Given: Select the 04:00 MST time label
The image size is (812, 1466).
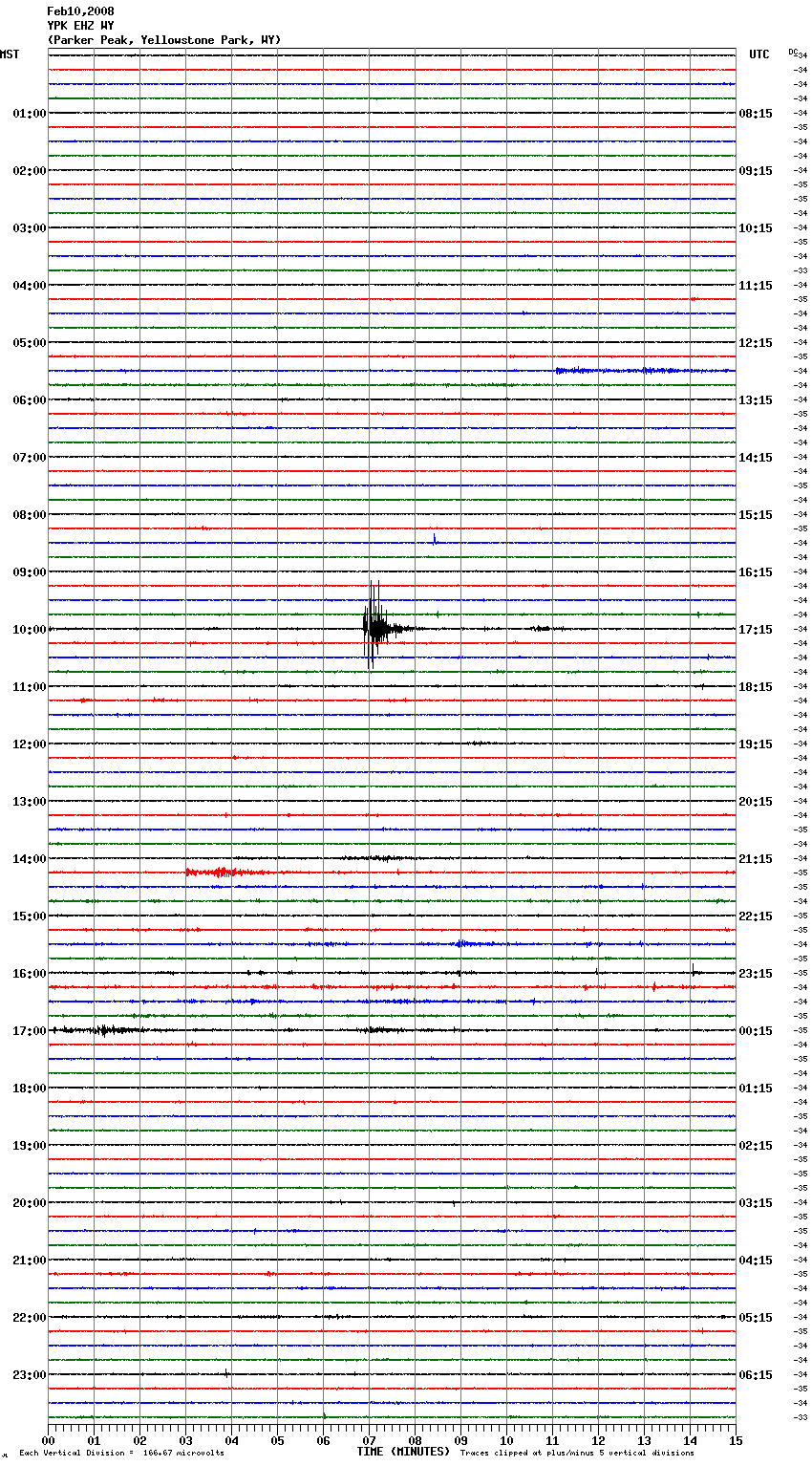Looking at the screenshot, I should click(x=30, y=285).
